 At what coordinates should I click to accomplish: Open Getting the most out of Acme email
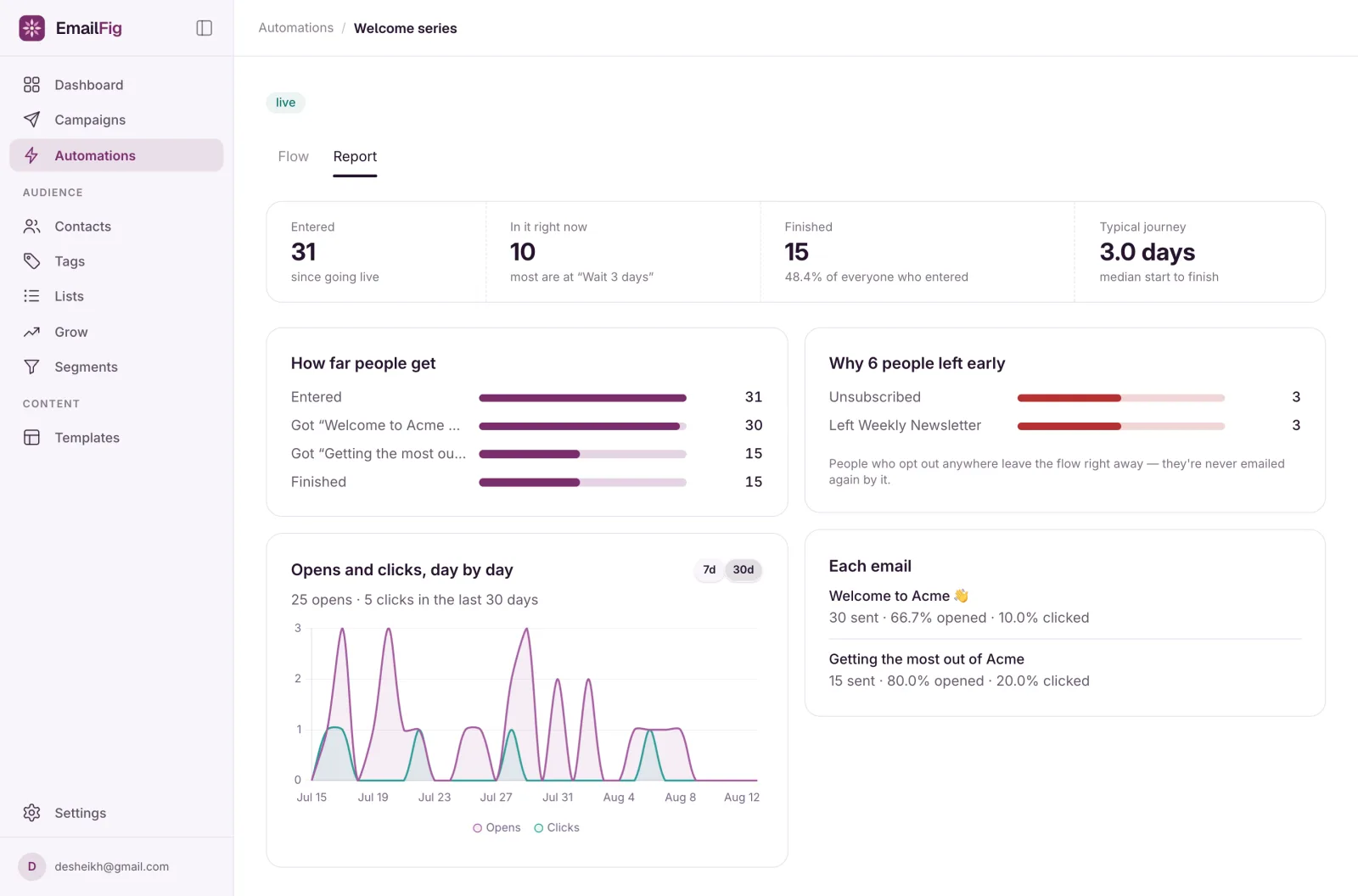[x=1065, y=669]
